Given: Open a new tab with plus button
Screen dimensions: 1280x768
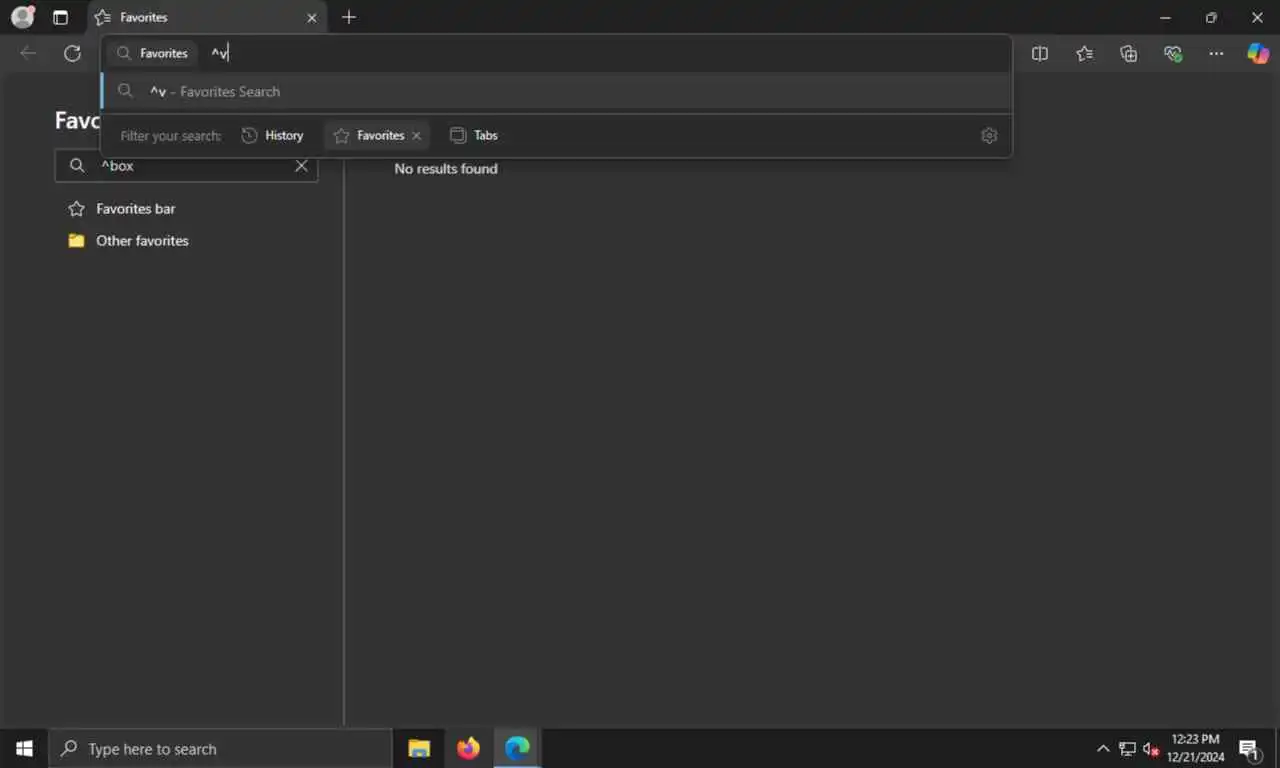Looking at the screenshot, I should tap(348, 17).
